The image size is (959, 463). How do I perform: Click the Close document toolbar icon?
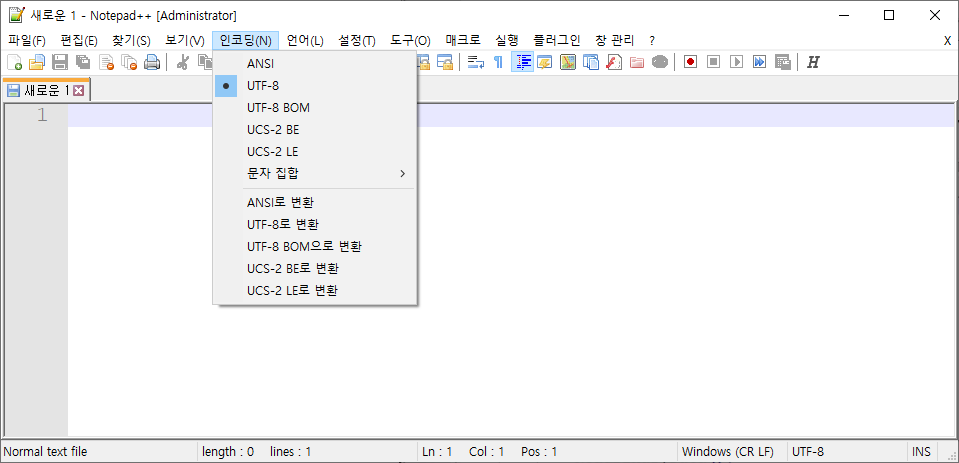(x=106, y=62)
